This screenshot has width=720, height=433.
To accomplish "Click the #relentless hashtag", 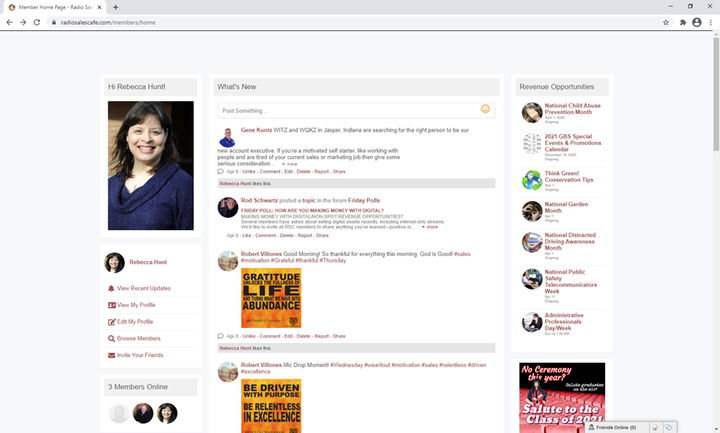I will pyautogui.click(x=452, y=365).
